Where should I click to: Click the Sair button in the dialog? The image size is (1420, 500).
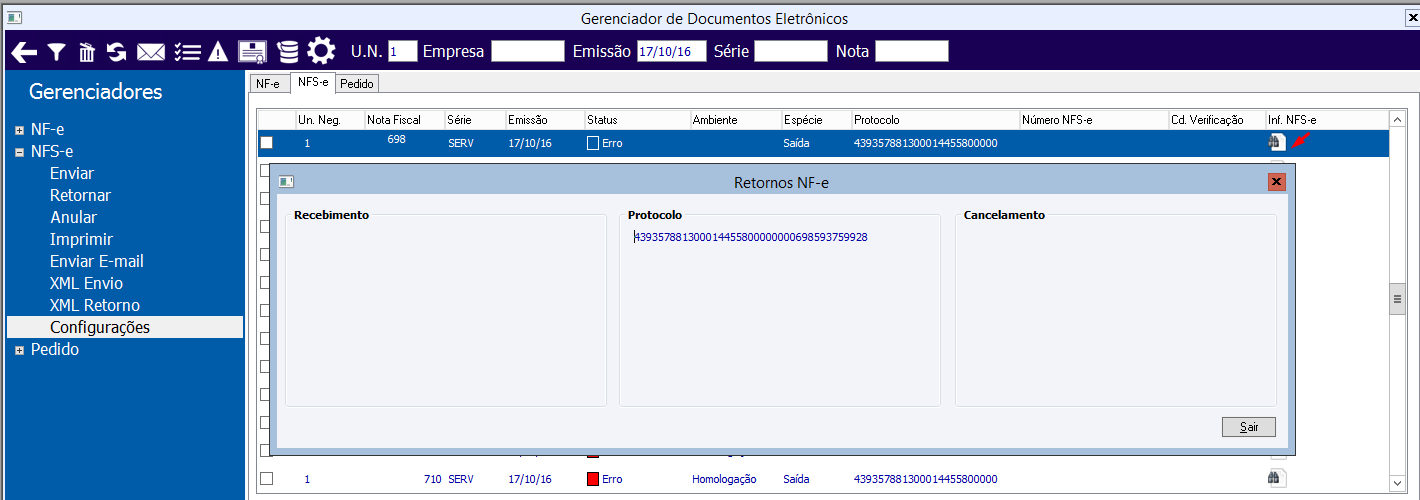(1249, 427)
